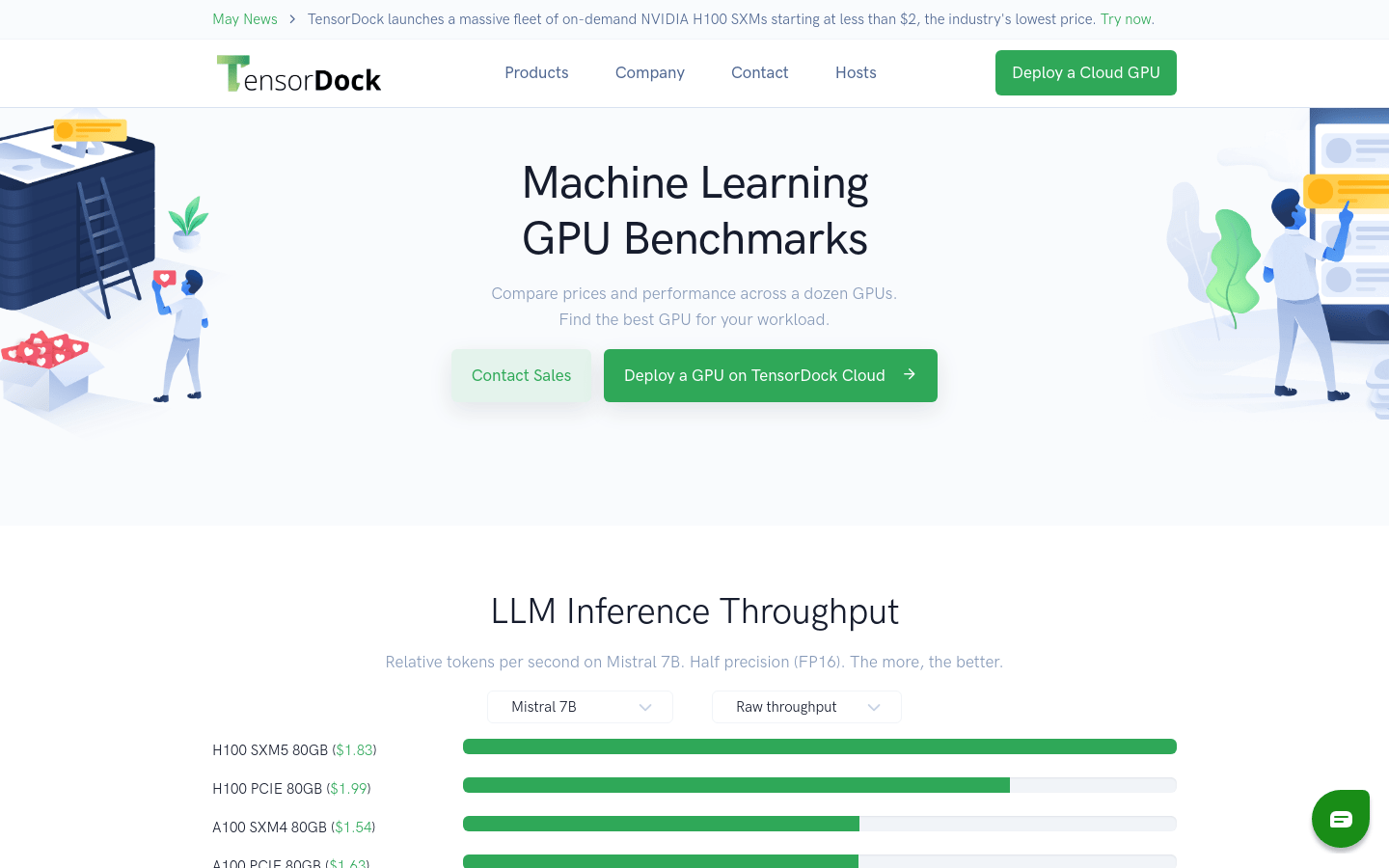Click H100 SXM5 80GB price $1.83
The height and width of the screenshot is (868, 1389).
(354, 749)
